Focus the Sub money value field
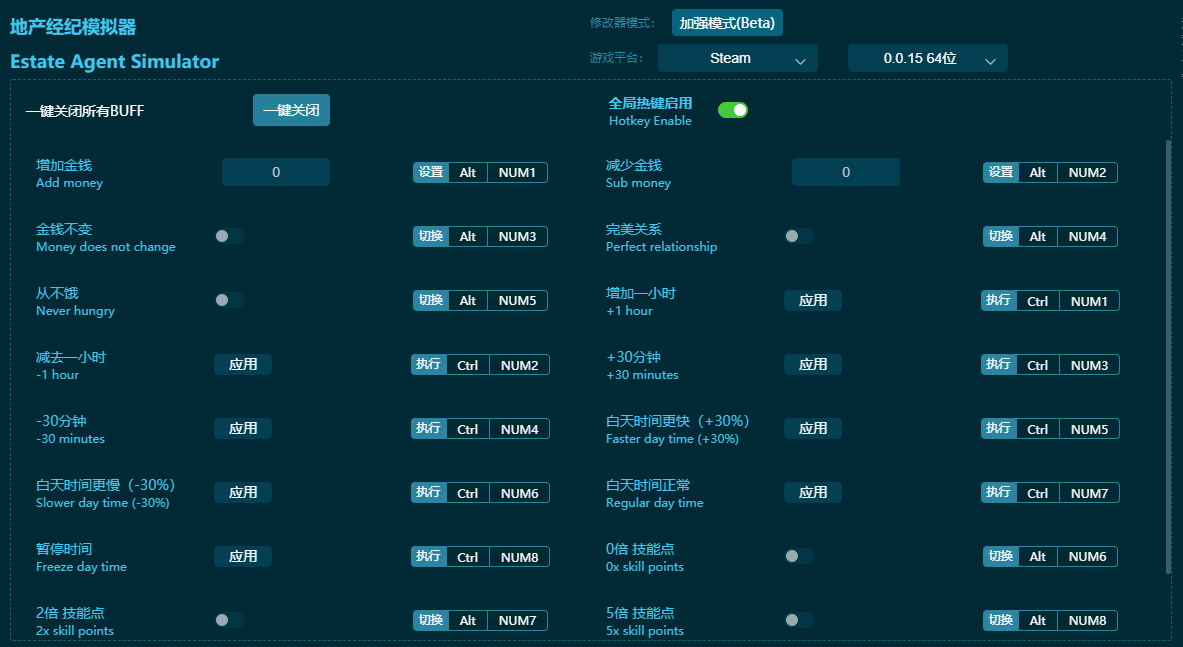Image resolution: width=1183 pixels, height=647 pixels. [x=845, y=172]
